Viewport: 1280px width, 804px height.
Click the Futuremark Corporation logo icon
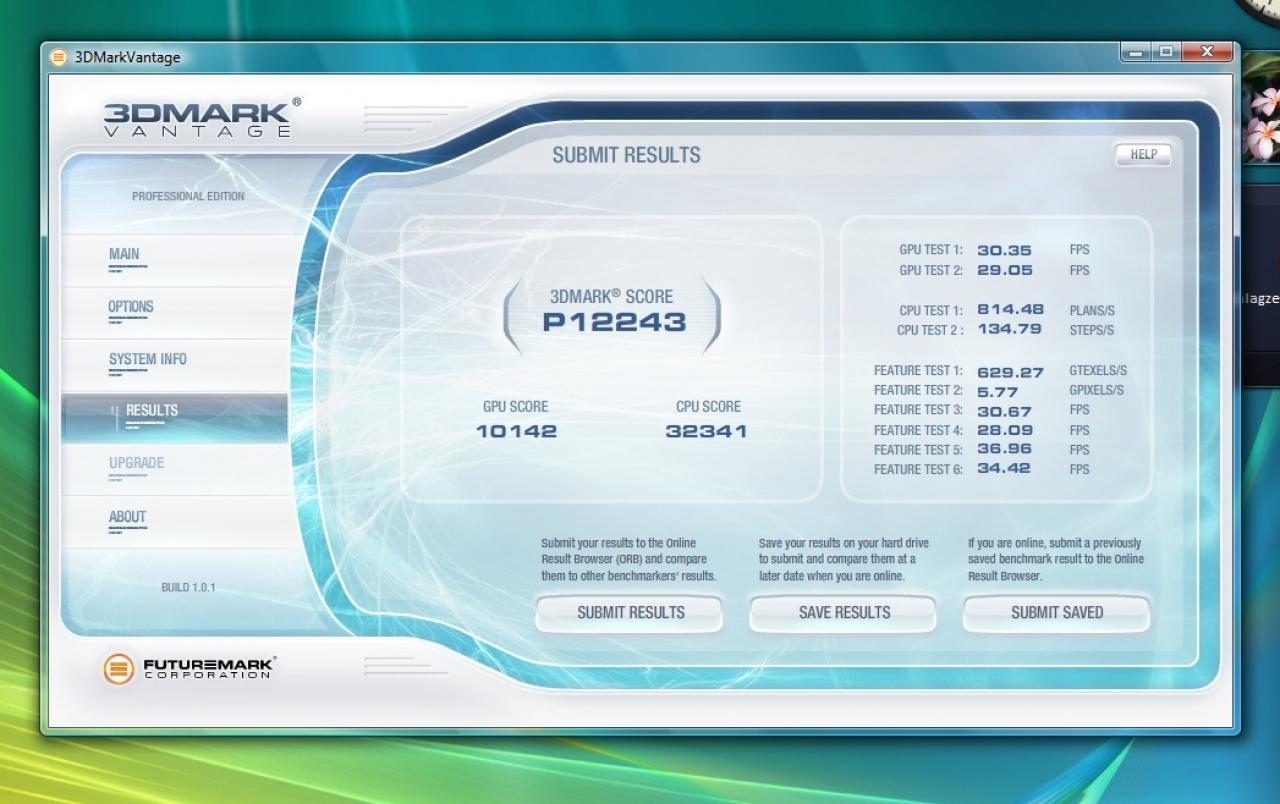click(x=119, y=668)
